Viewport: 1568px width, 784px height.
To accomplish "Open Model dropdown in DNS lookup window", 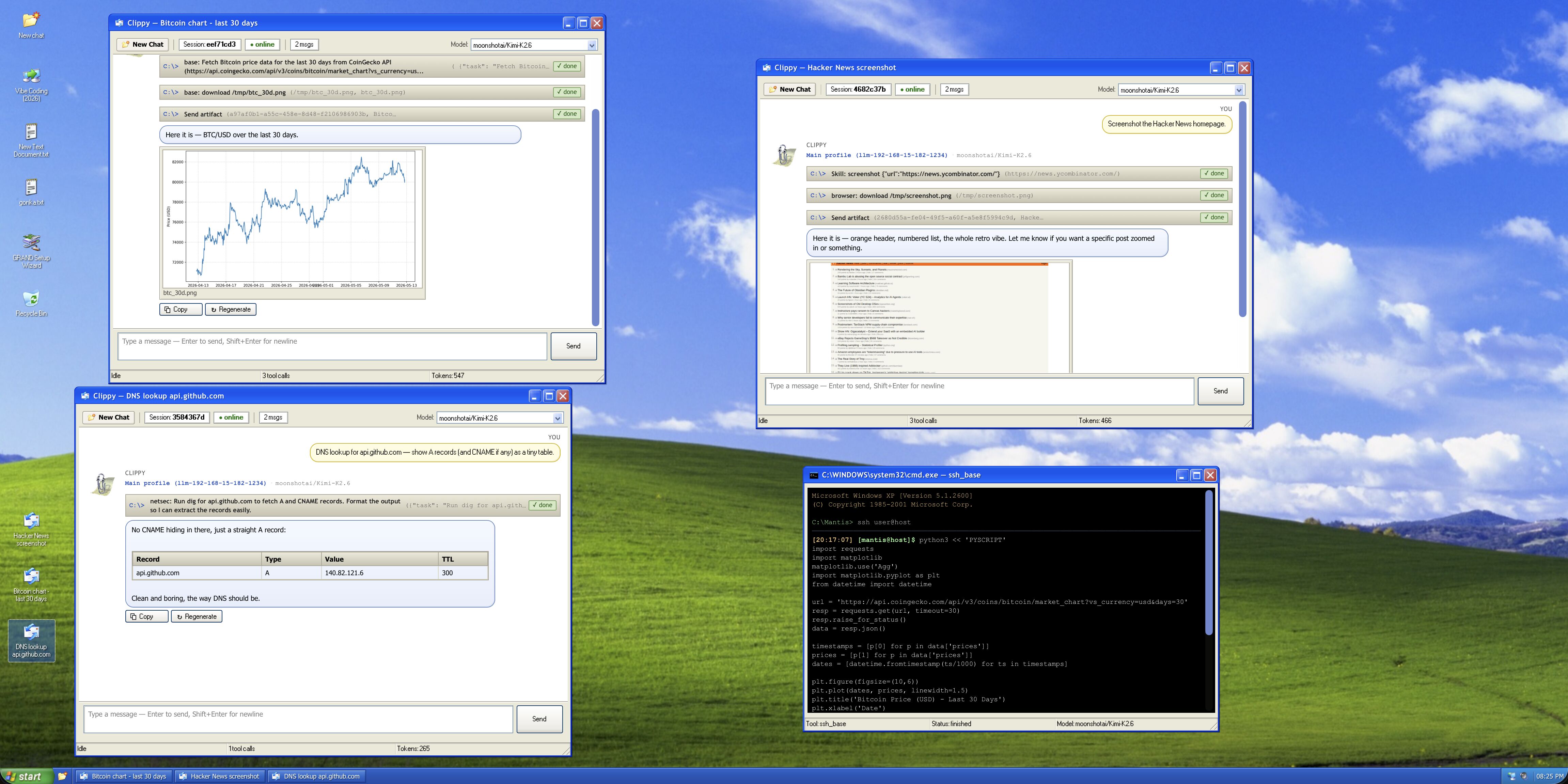I will pos(500,418).
